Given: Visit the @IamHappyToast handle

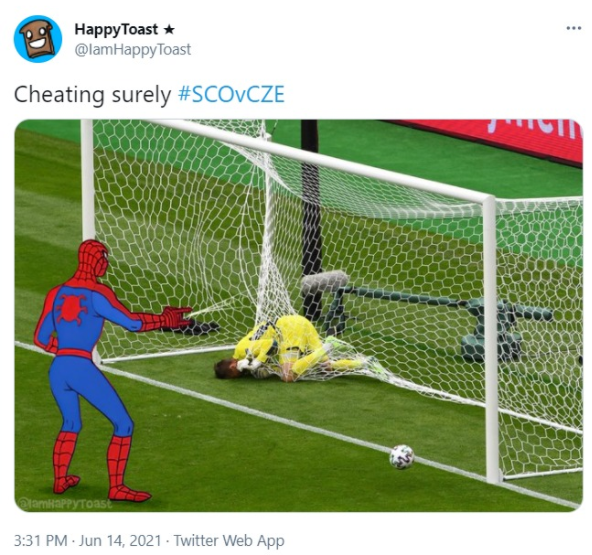Looking at the screenshot, I should (133, 50).
